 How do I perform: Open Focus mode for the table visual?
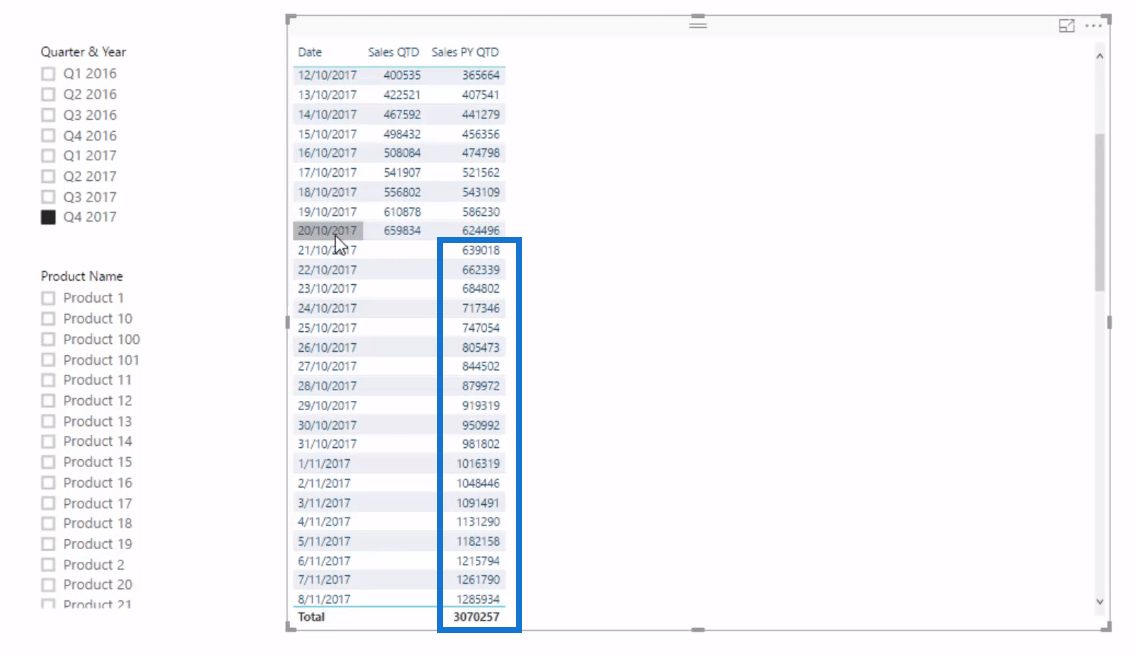[1066, 26]
